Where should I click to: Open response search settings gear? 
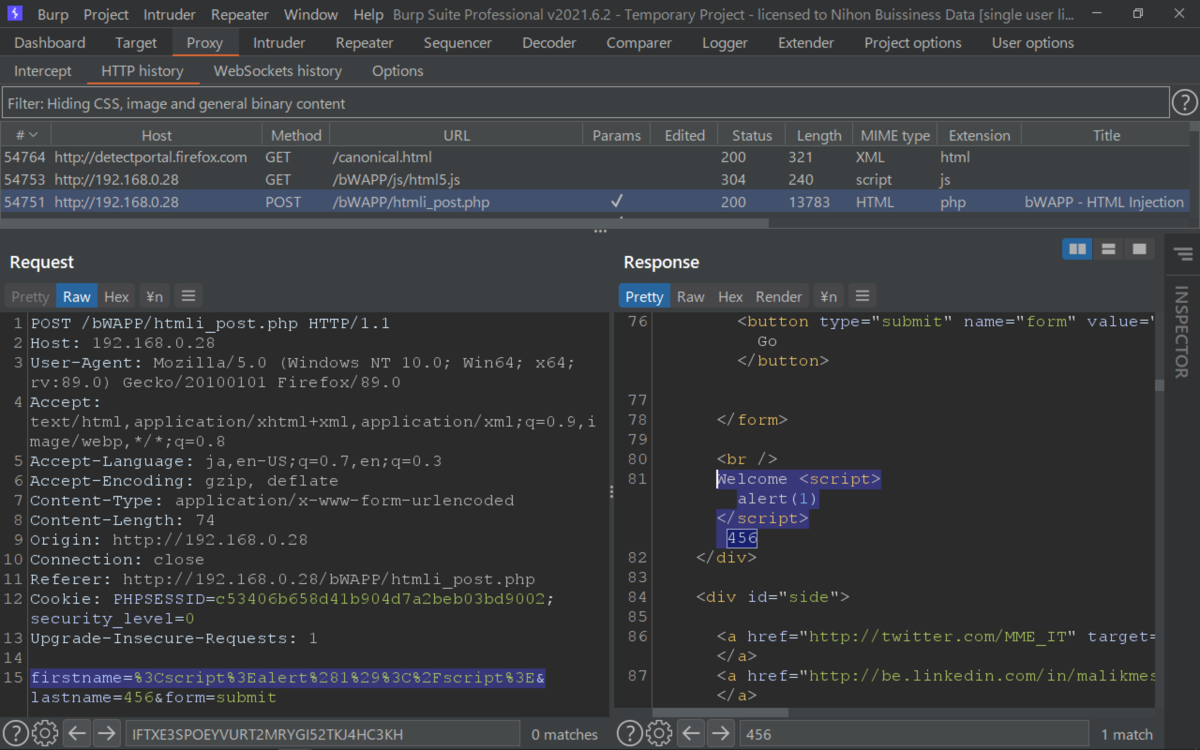pyautogui.click(x=659, y=733)
